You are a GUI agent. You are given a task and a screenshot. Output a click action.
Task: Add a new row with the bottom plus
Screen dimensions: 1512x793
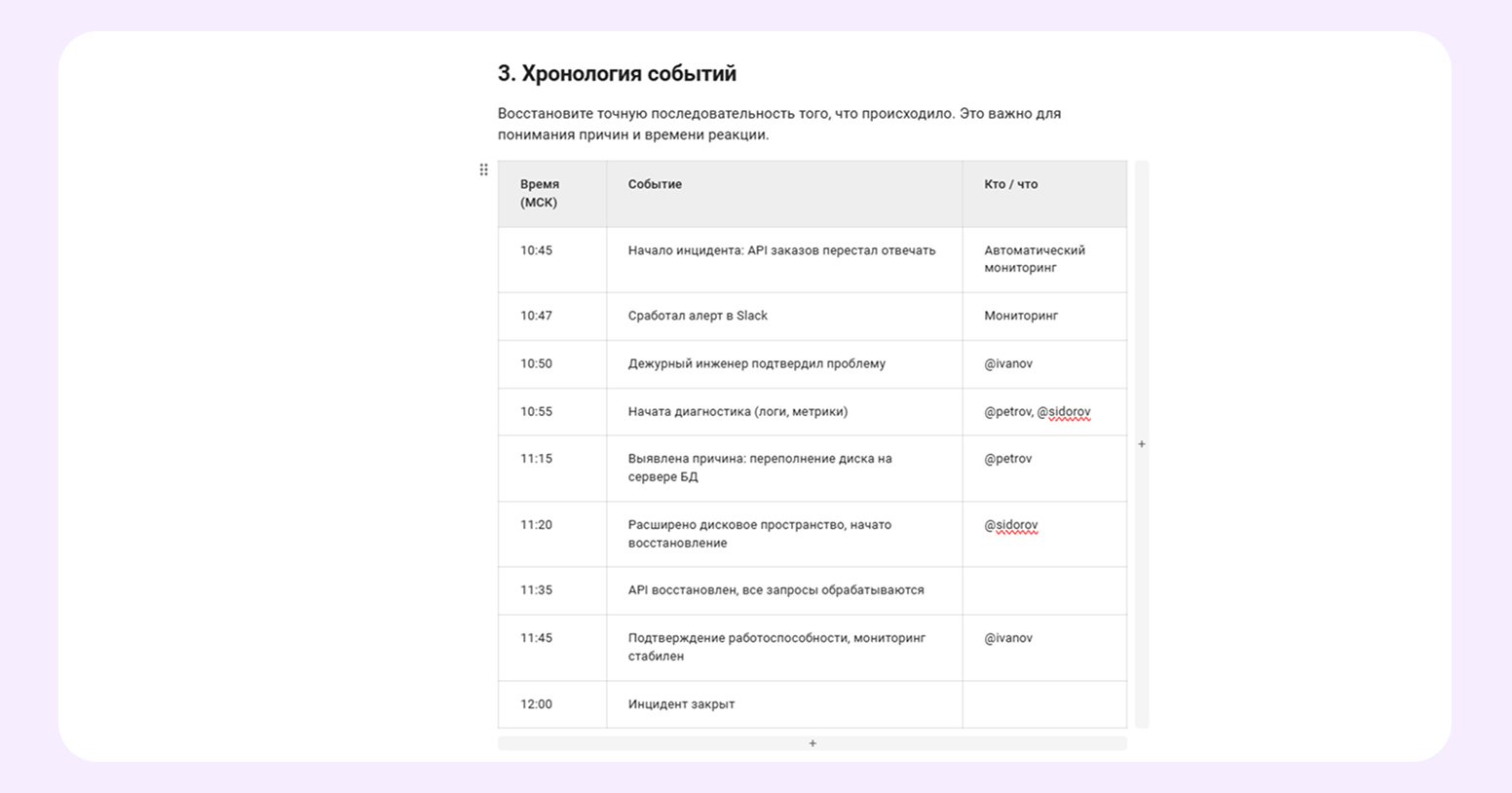pos(813,743)
